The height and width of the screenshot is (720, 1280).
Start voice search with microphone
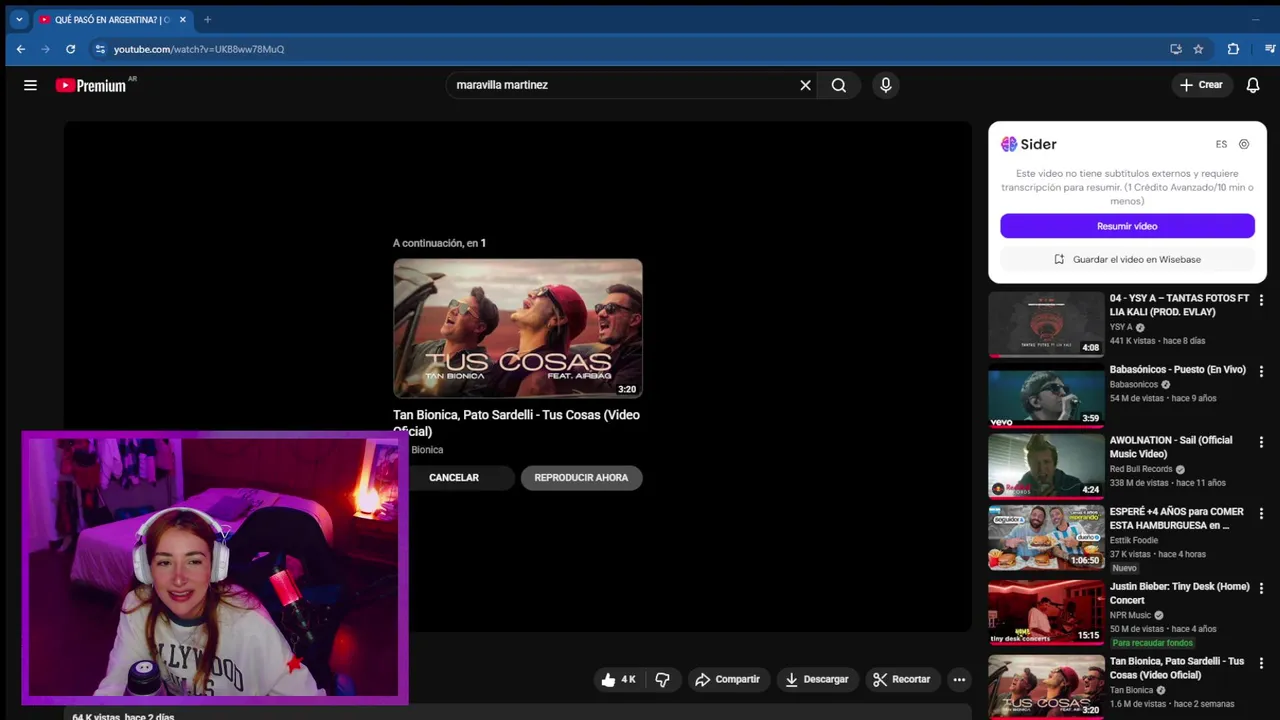coord(885,85)
